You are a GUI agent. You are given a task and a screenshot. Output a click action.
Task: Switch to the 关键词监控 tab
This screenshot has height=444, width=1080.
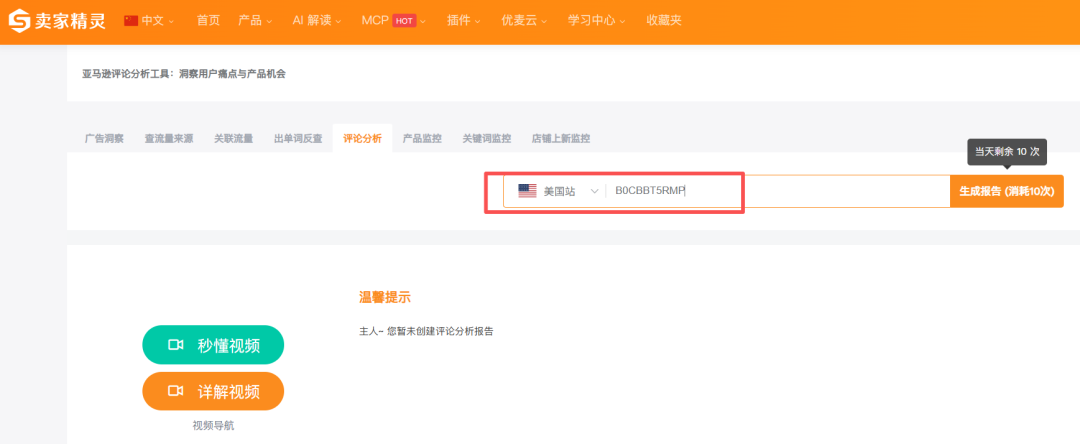click(x=487, y=138)
